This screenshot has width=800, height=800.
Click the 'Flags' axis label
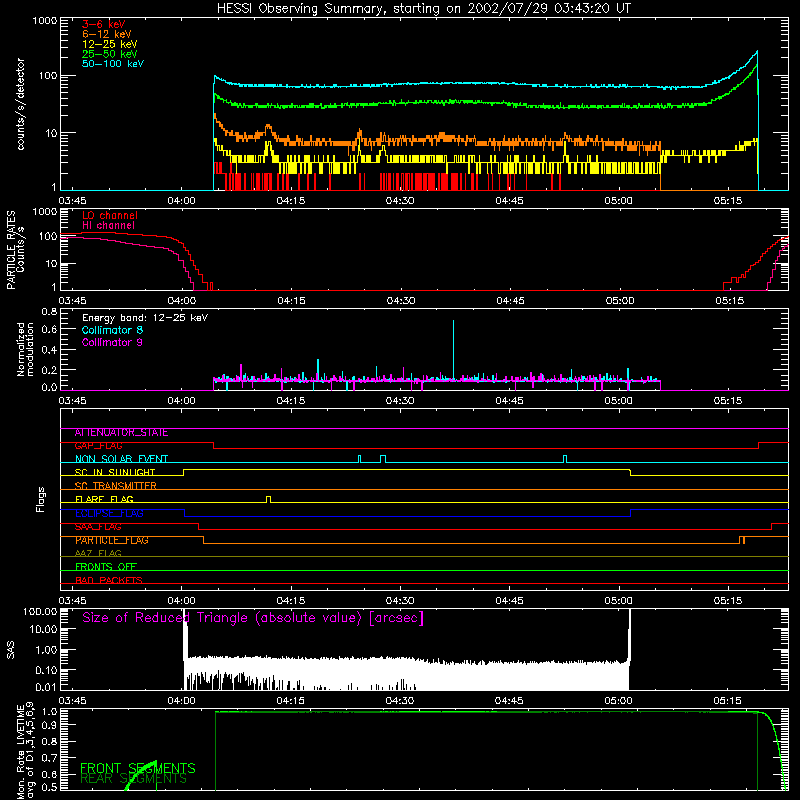[x=41, y=499]
